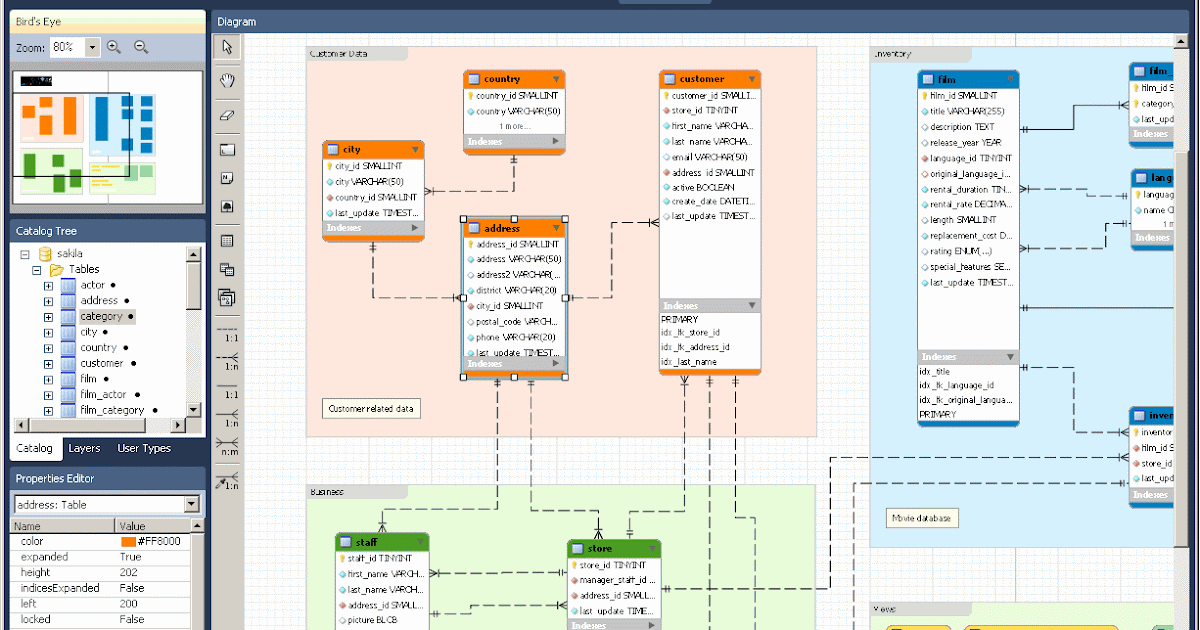
Task: Select the dashed 1:1 non-identifying relationship tool
Action: click(230, 333)
